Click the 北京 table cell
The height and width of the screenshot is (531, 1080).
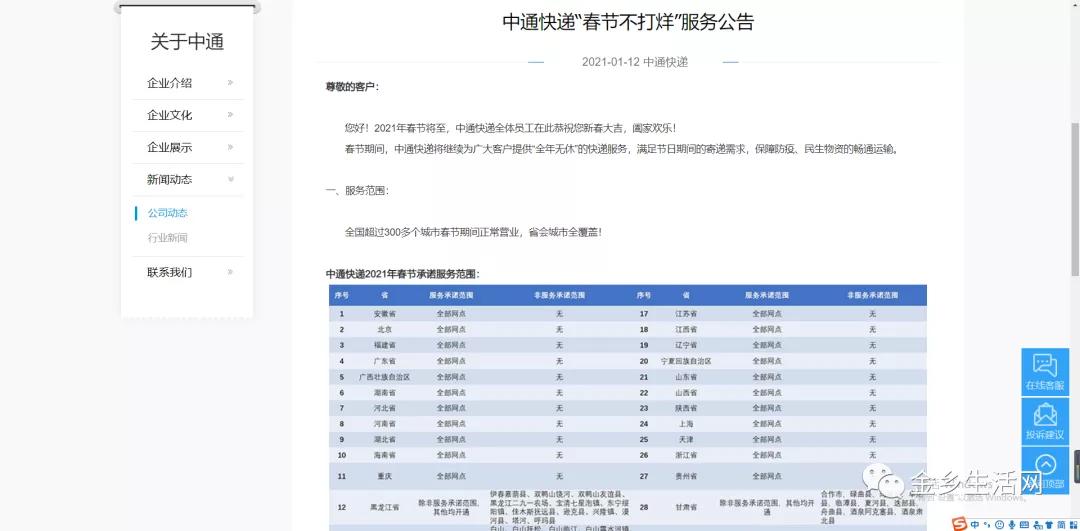(x=384, y=329)
